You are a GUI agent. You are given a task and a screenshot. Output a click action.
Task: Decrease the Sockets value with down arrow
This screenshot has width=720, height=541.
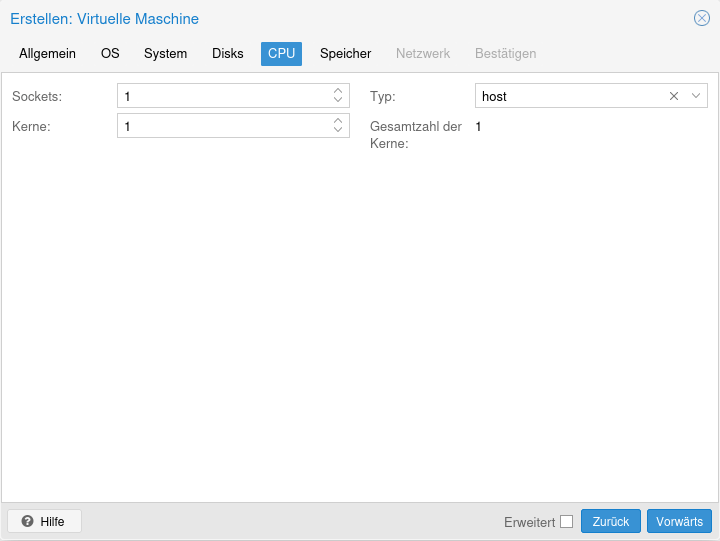(x=338, y=101)
